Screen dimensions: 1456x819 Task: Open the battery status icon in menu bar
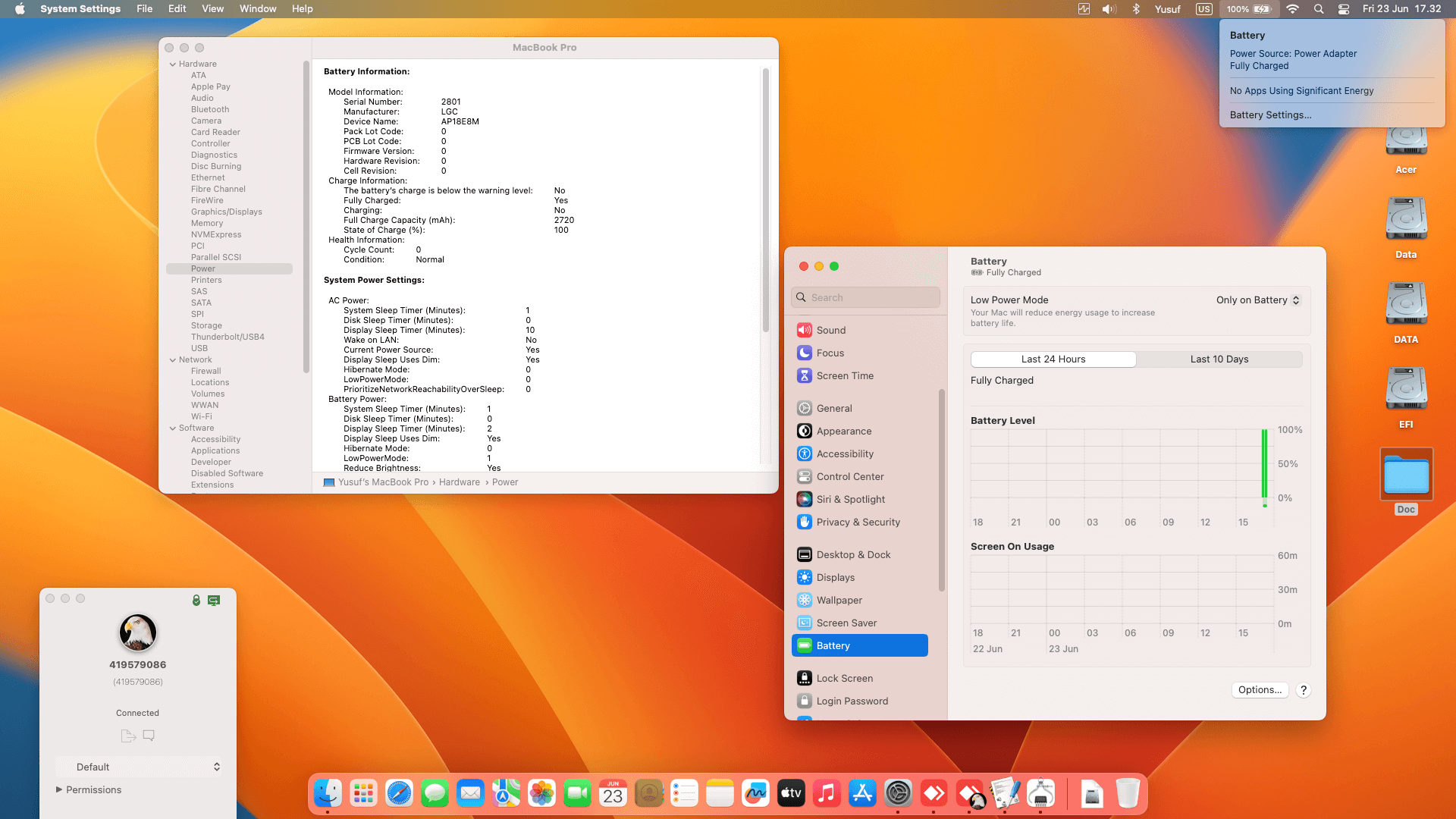1249,9
